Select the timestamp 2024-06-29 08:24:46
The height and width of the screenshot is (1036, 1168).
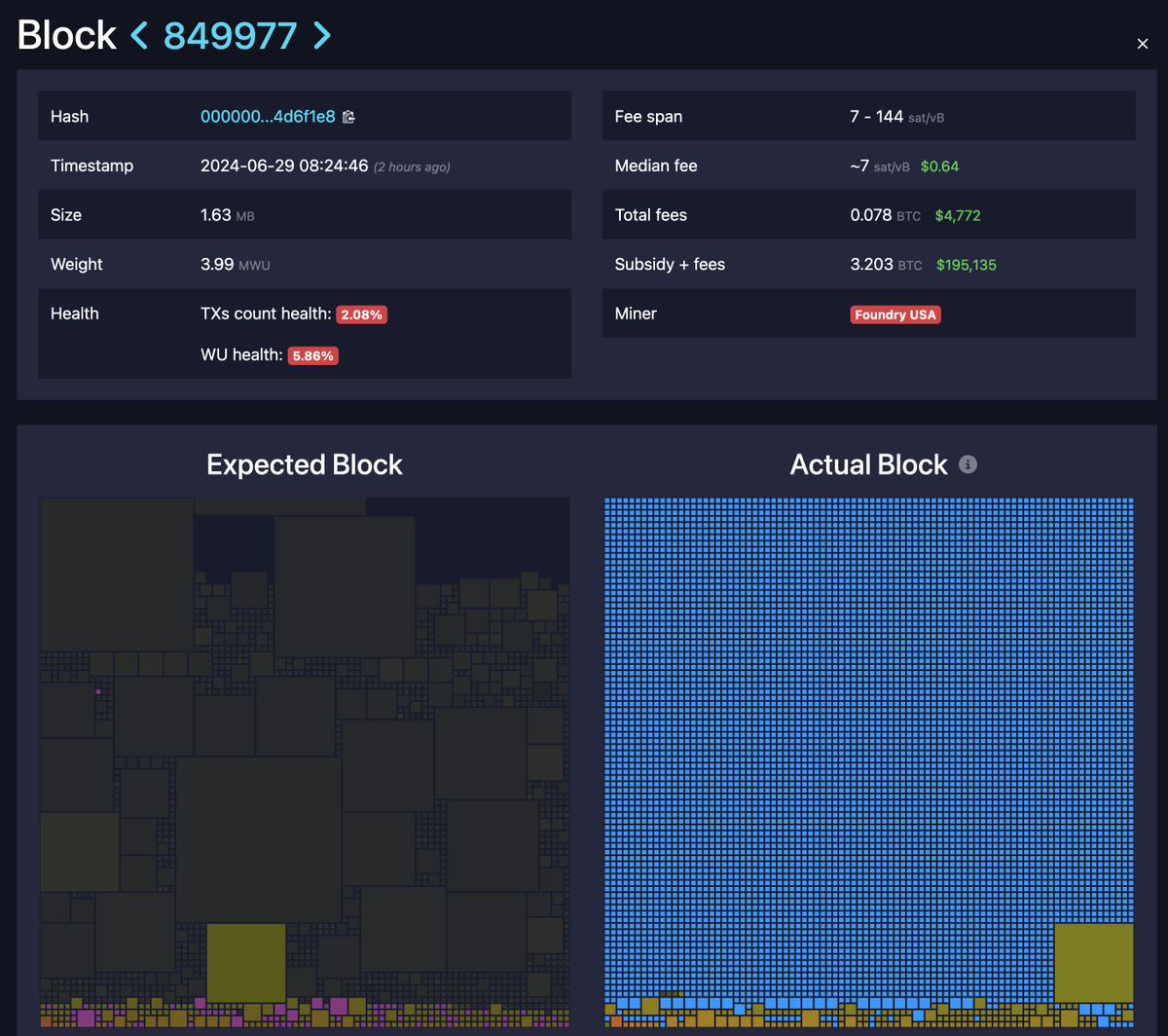point(284,166)
